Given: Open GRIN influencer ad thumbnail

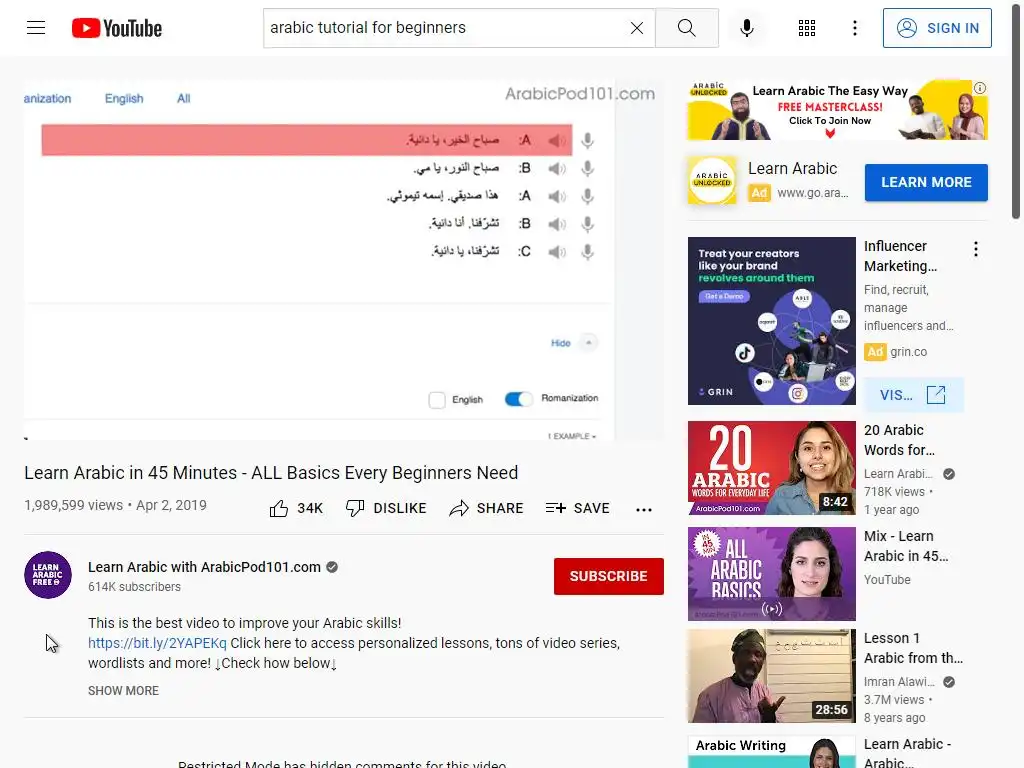Looking at the screenshot, I should pyautogui.click(x=771, y=321).
